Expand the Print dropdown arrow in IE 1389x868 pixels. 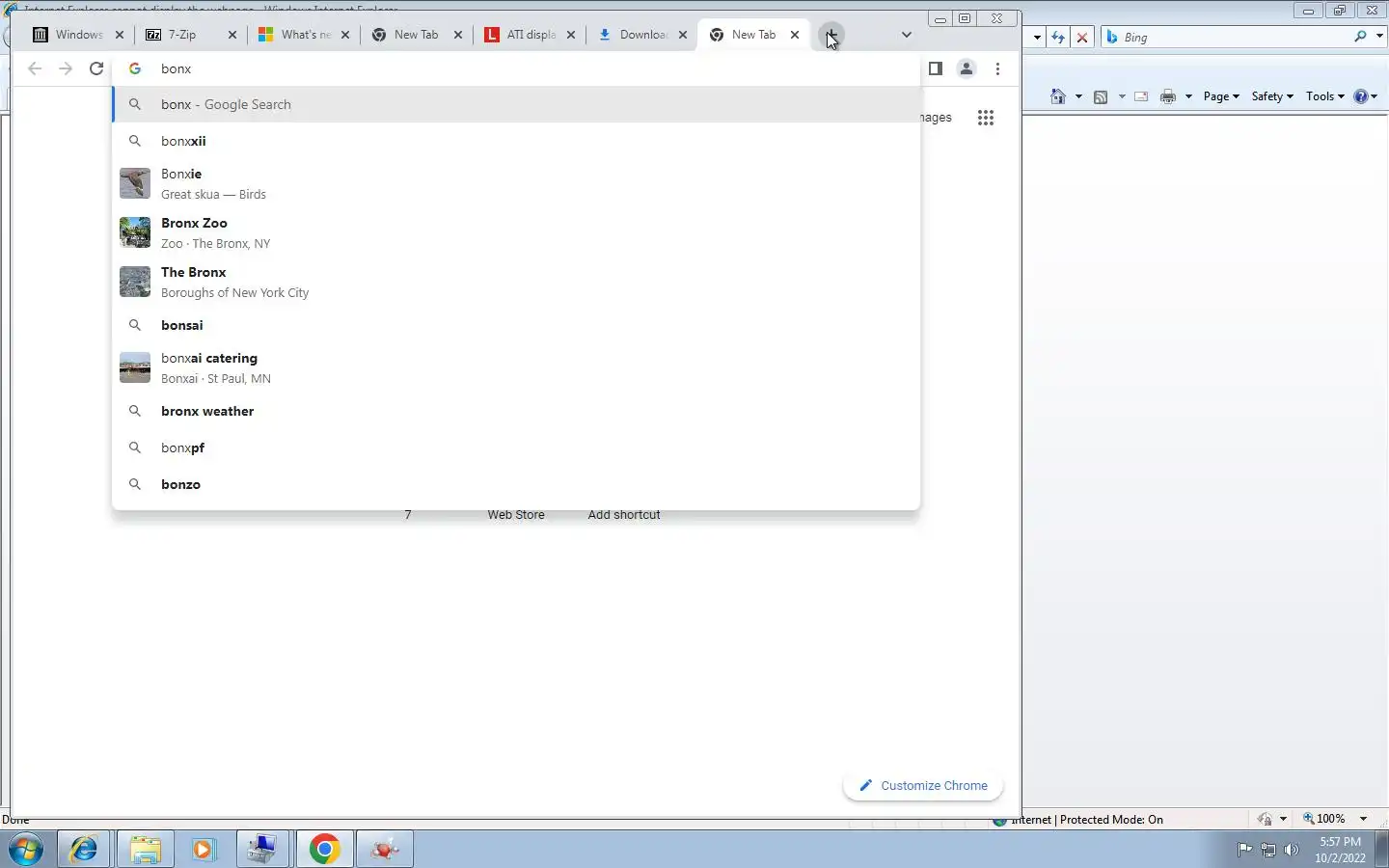pyautogui.click(x=1188, y=96)
